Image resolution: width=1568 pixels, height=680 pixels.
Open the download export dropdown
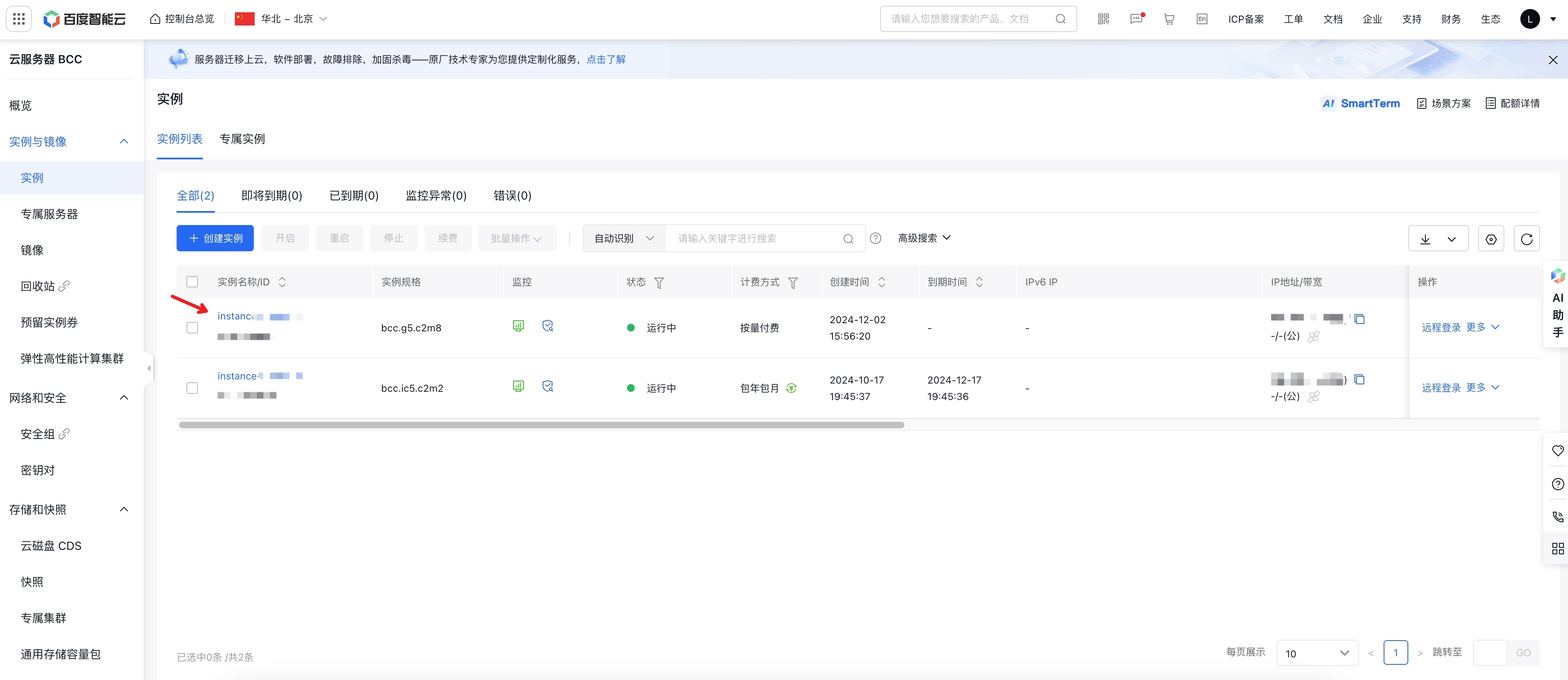point(1438,239)
